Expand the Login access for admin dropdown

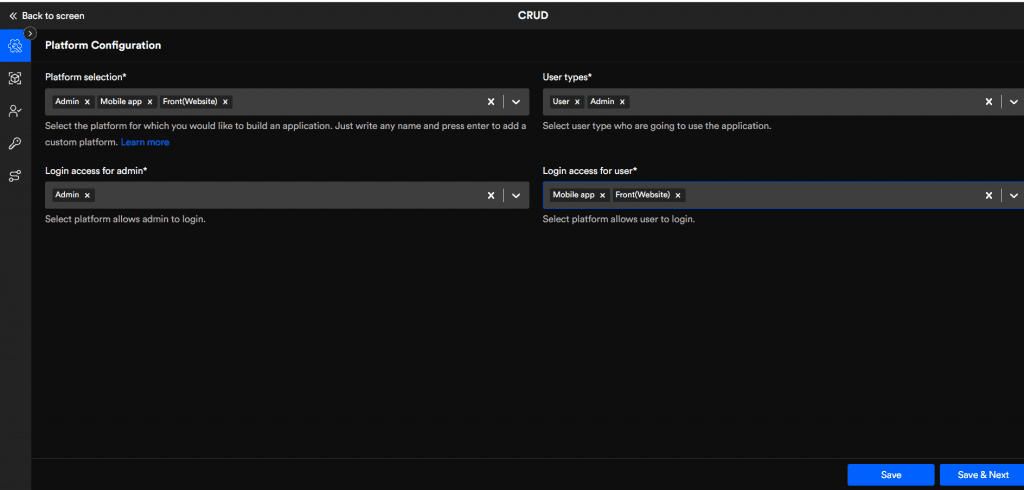tap(516, 195)
